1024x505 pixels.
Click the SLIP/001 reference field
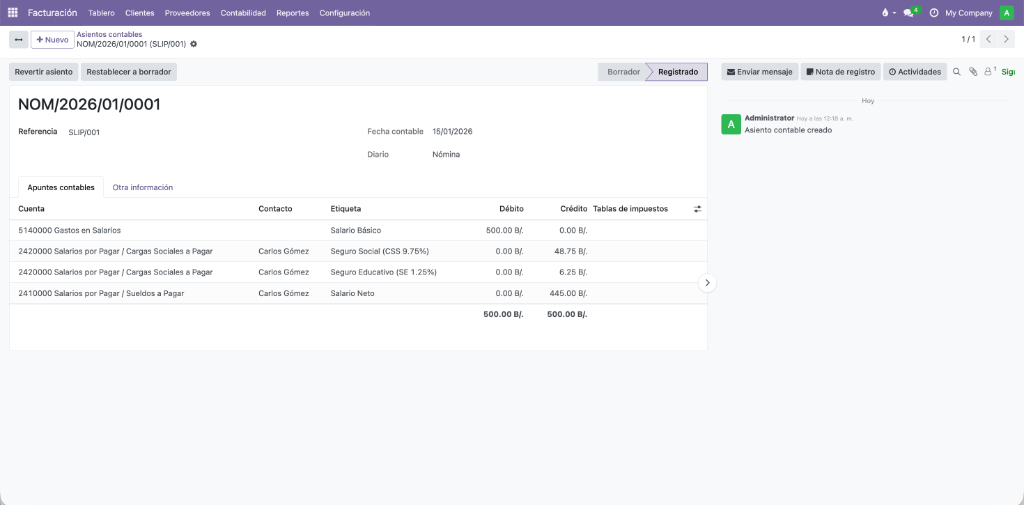coord(84,133)
